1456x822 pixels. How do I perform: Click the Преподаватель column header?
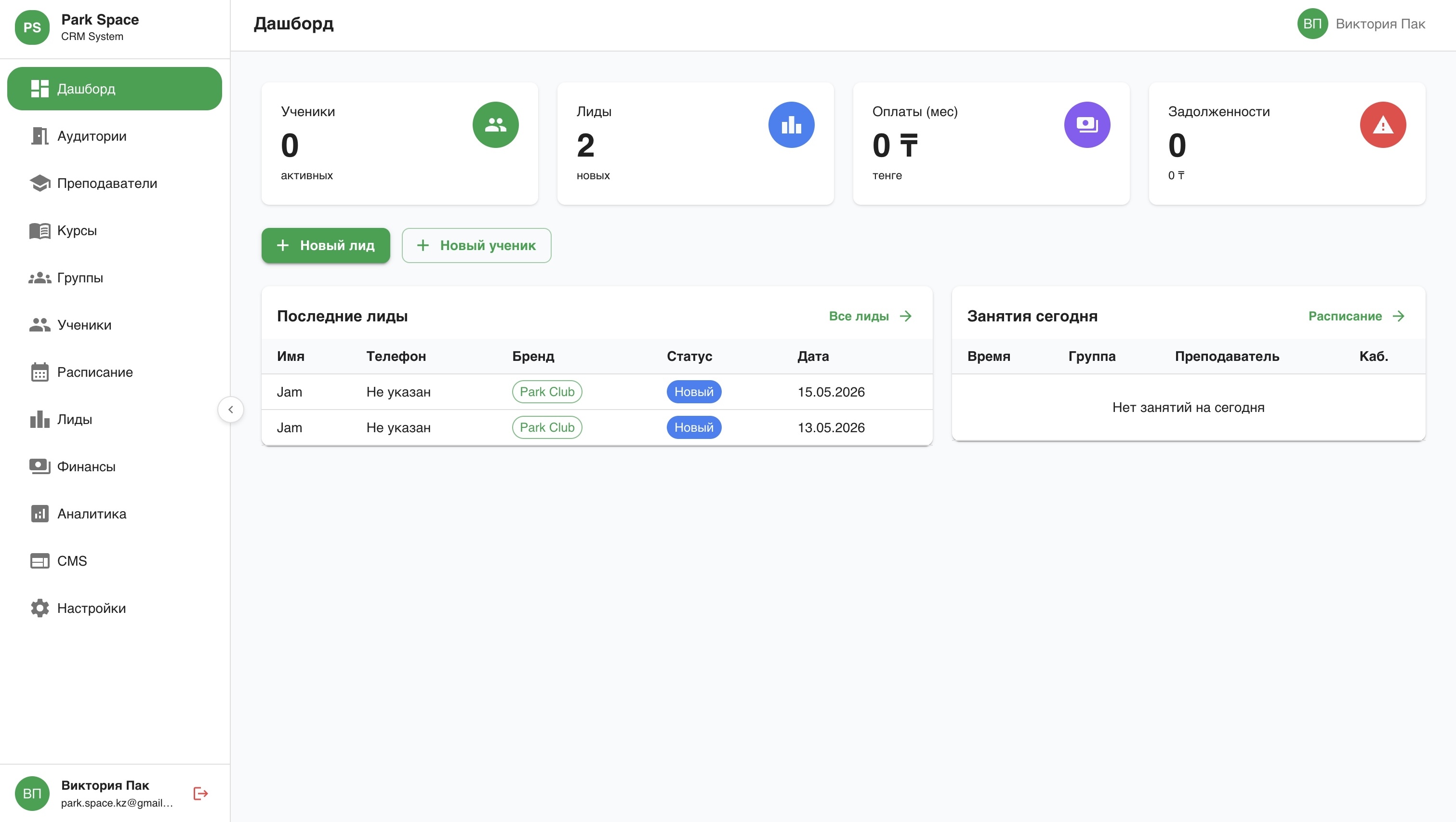pos(1227,356)
